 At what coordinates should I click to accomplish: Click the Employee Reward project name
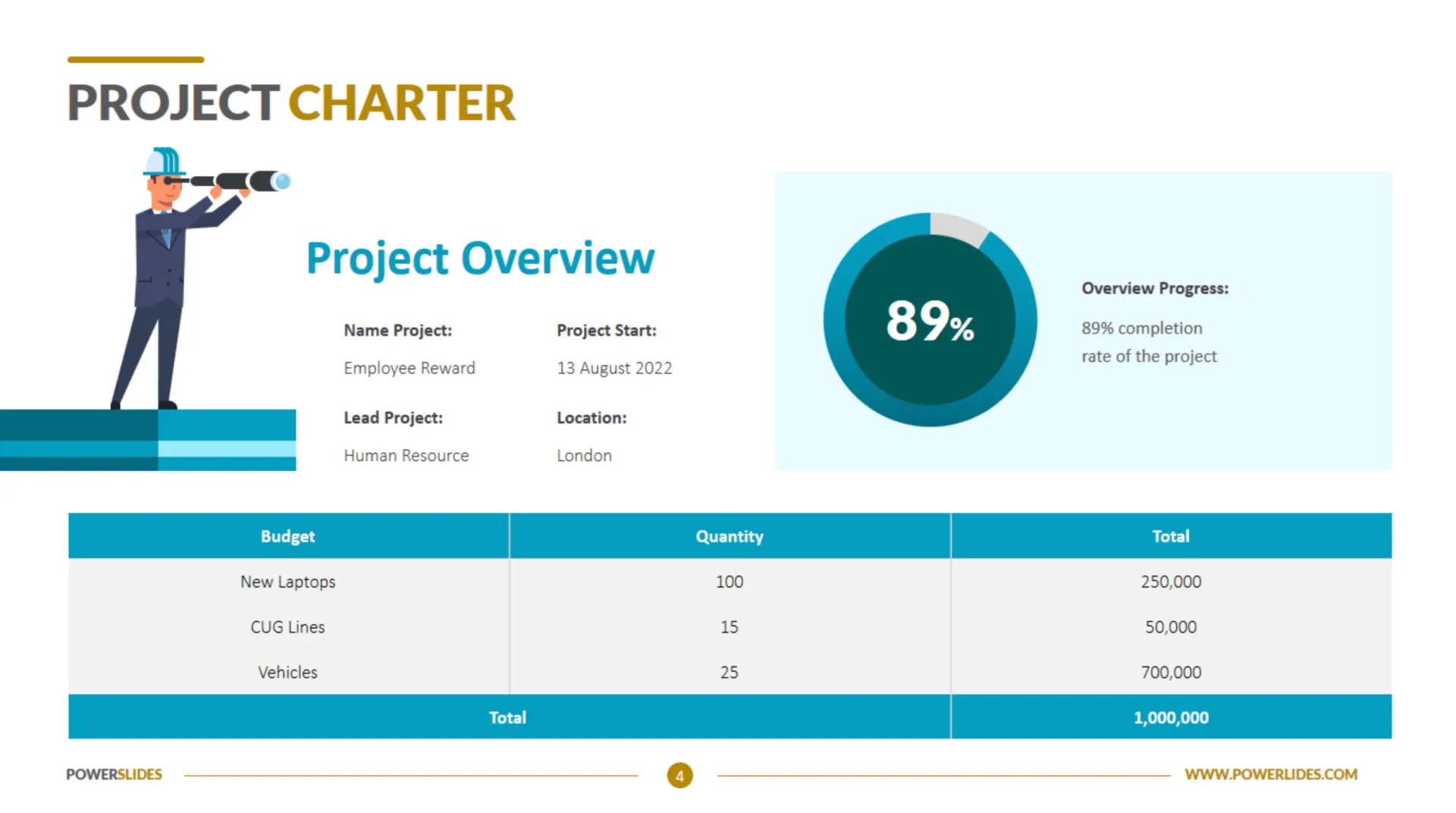(409, 369)
